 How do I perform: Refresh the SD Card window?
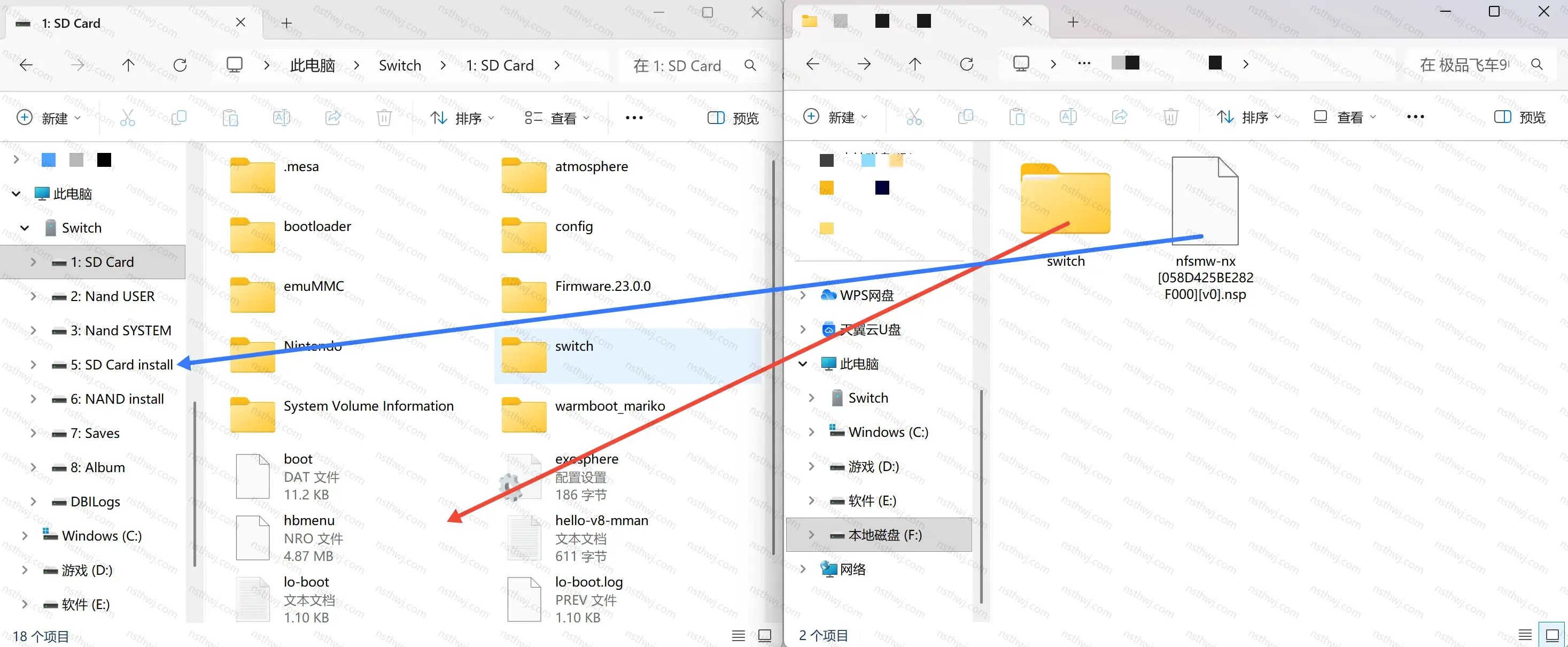point(180,65)
